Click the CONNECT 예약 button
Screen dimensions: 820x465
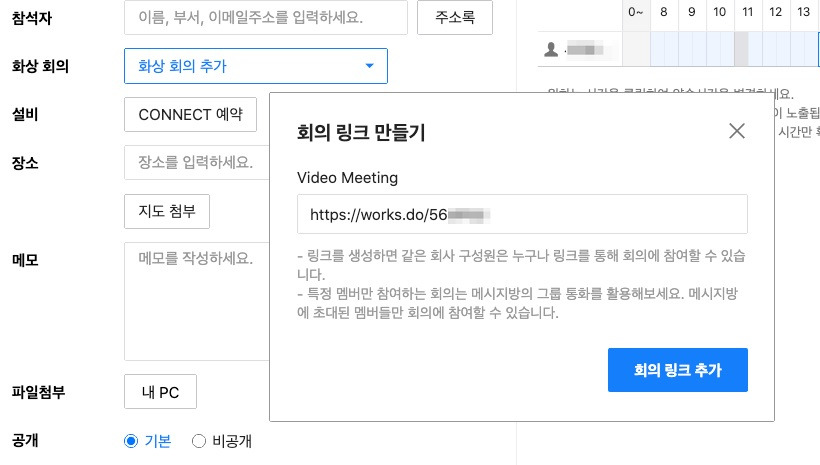coord(190,114)
